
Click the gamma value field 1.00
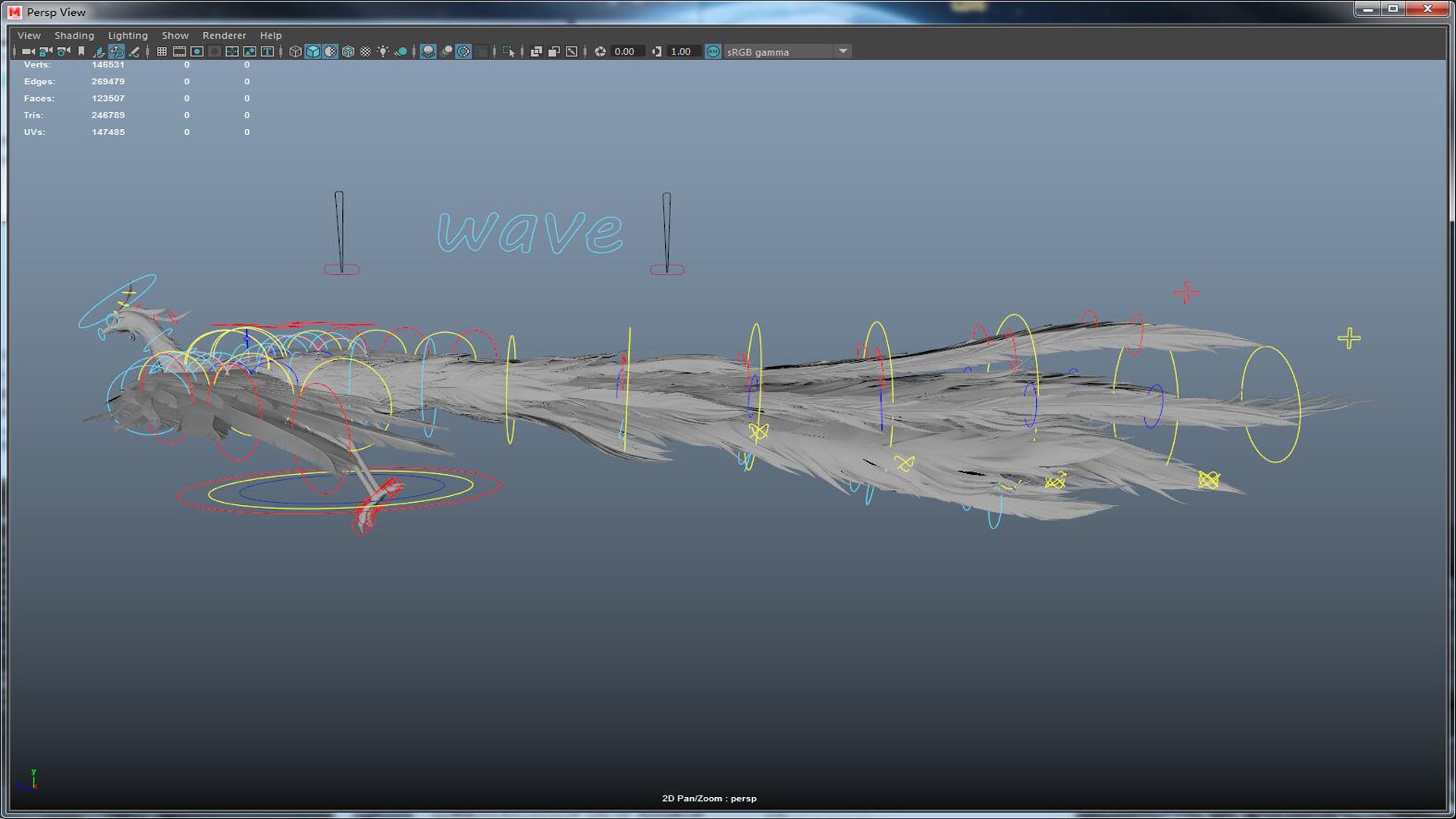point(683,52)
